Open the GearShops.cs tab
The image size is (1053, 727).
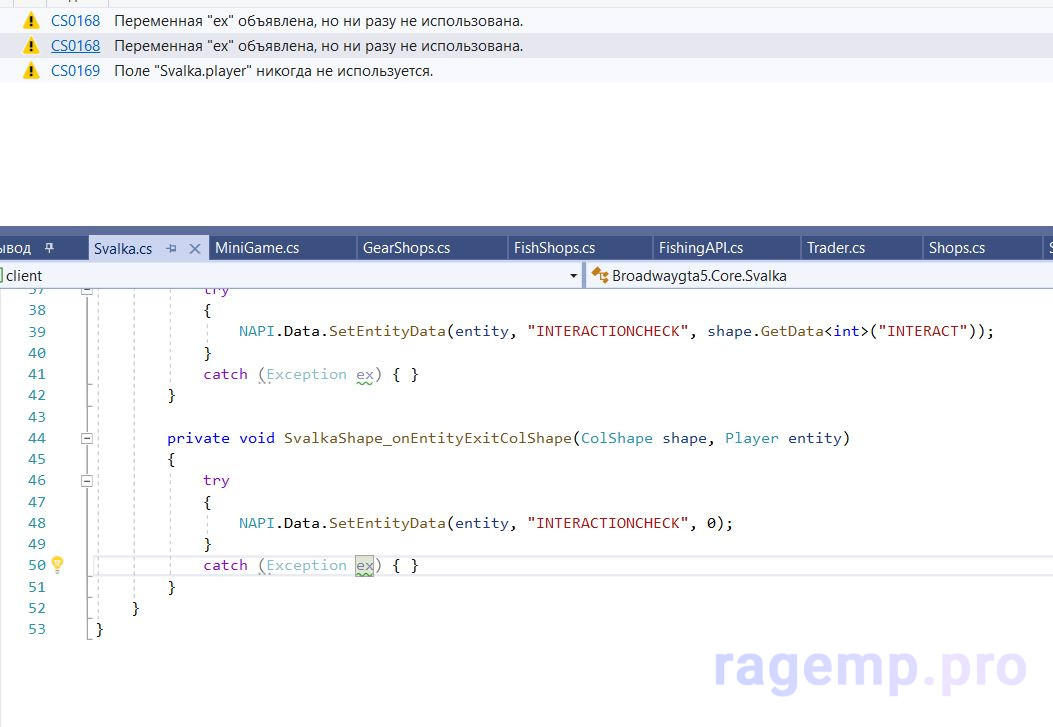point(406,248)
